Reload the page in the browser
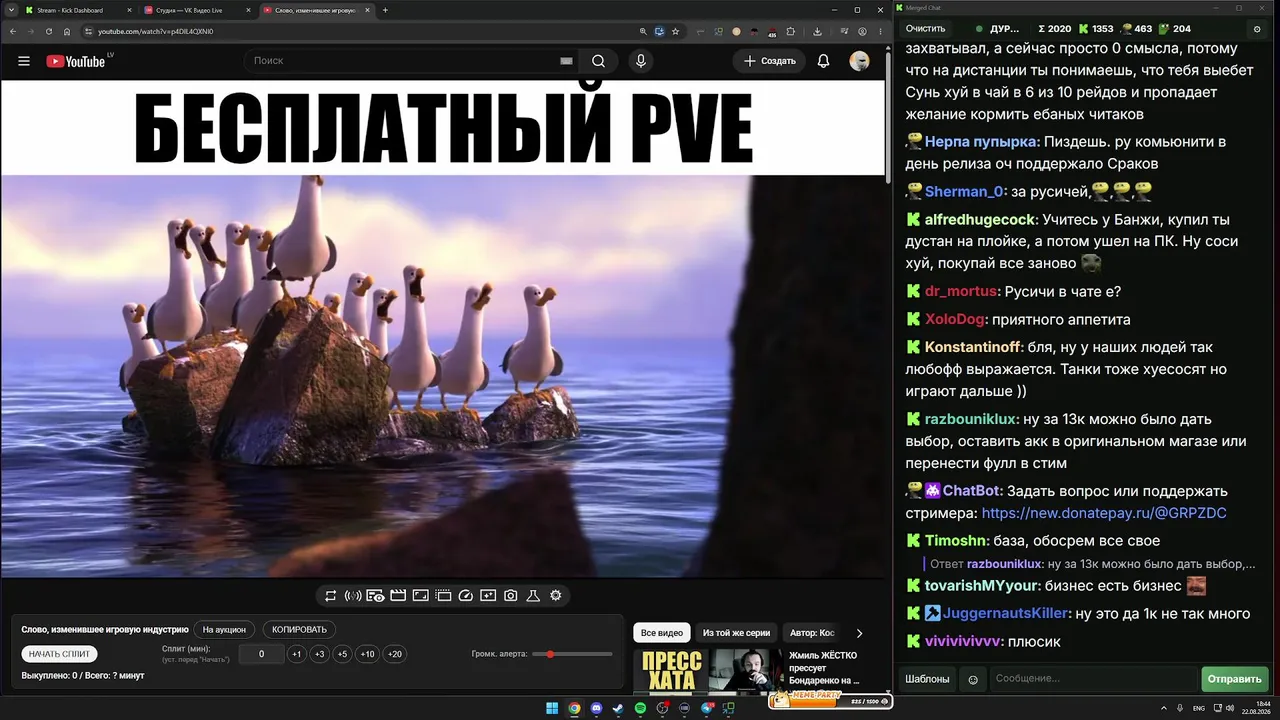The height and width of the screenshot is (720, 1280). 49,31
